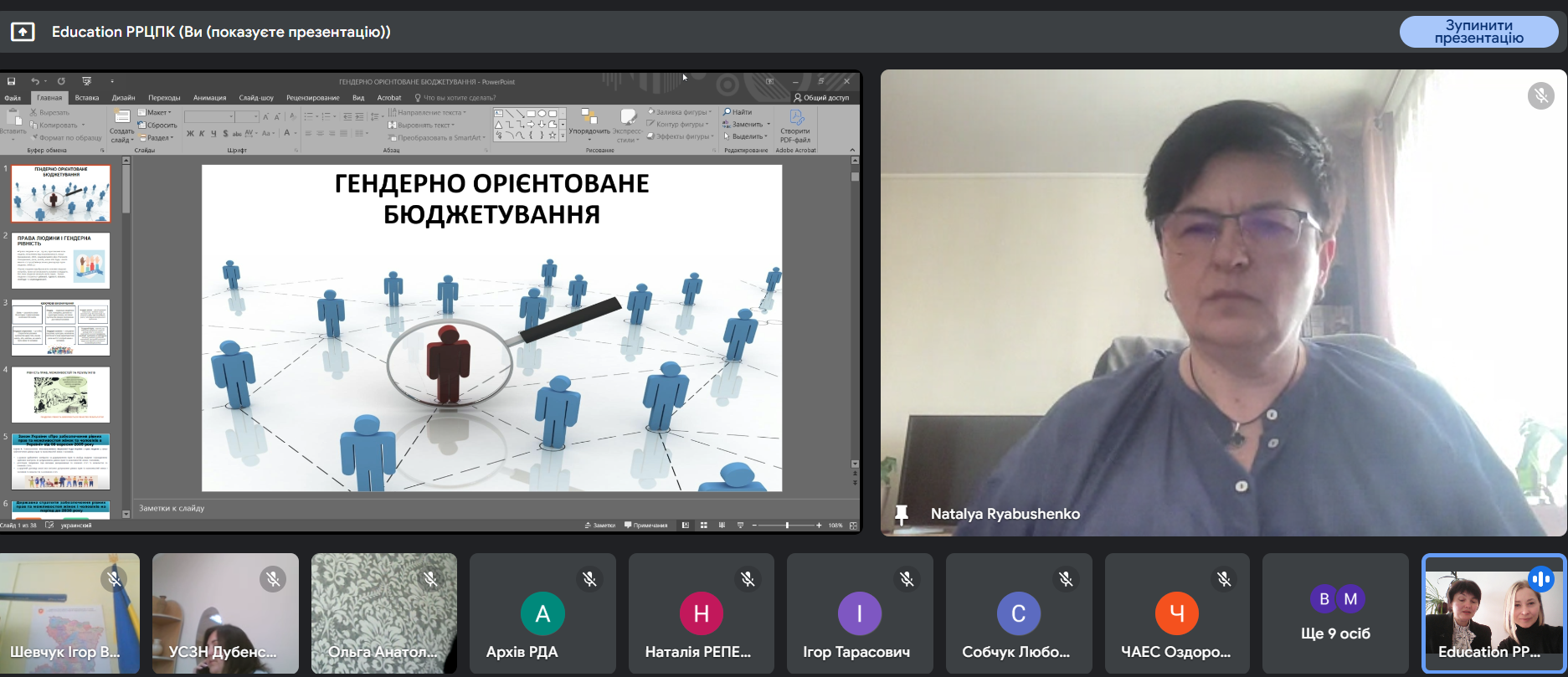Click the Найти (Find) search icon

pyautogui.click(x=727, y=112)
